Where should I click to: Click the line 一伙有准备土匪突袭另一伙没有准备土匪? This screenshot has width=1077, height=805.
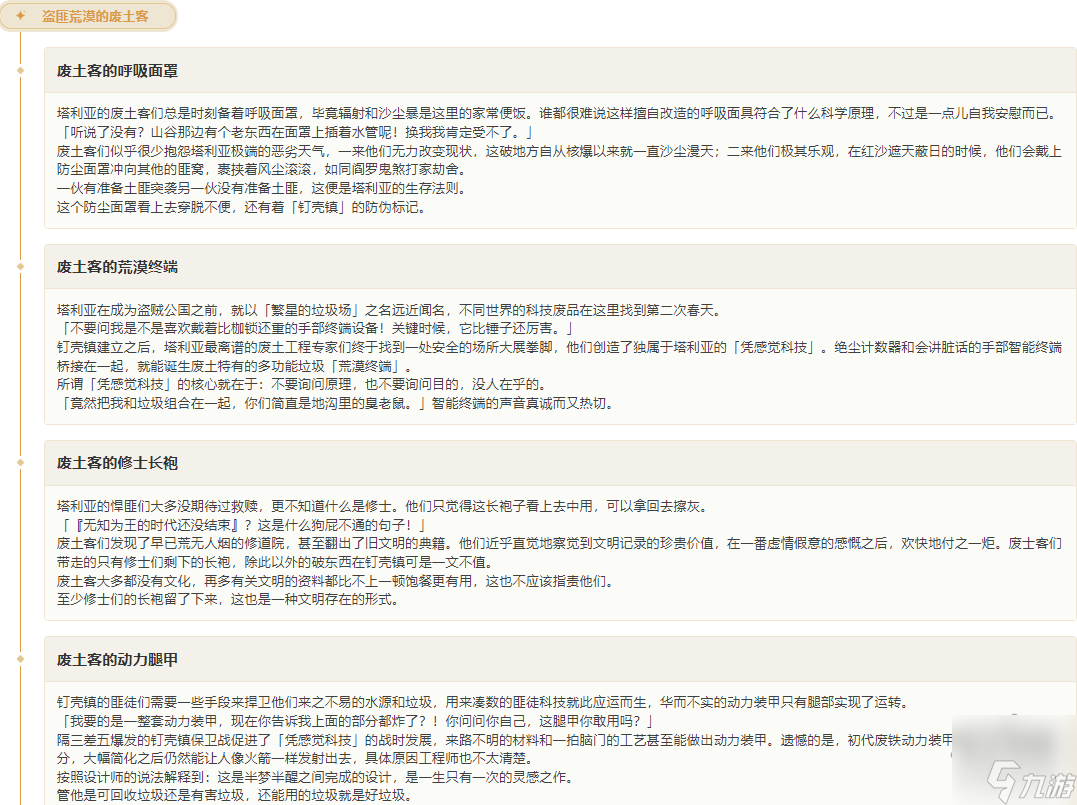(264, 188)
